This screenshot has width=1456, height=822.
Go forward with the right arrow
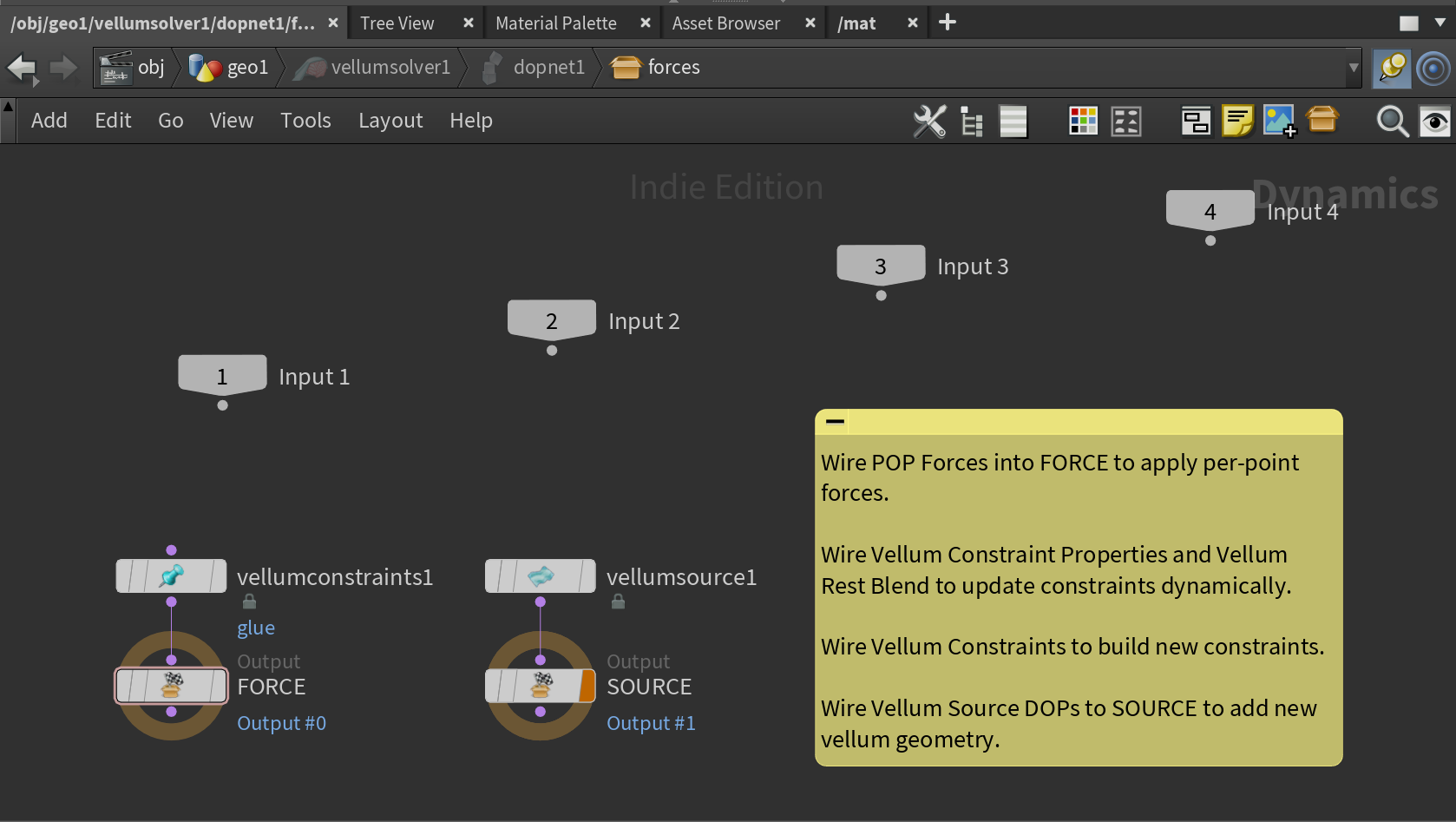click(x=63, y=68)
